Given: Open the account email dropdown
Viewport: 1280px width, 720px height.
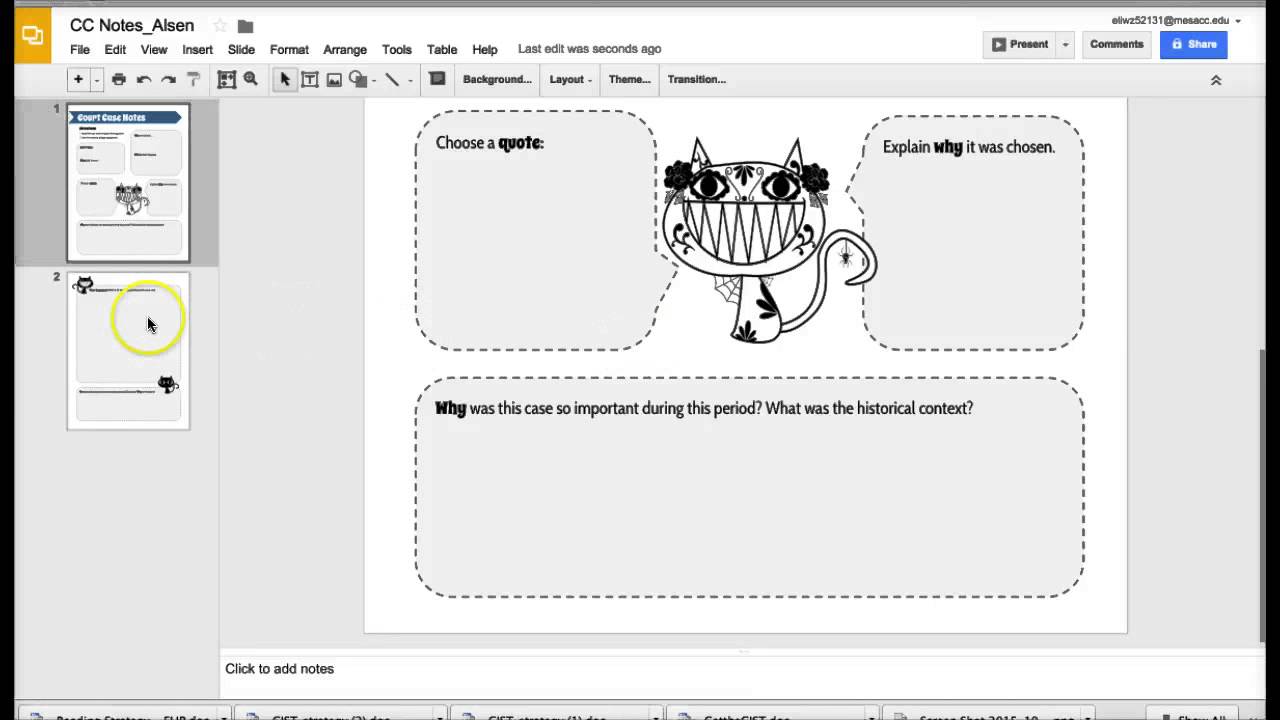Looking at the screenshot, I should [x=1176, y=20].
